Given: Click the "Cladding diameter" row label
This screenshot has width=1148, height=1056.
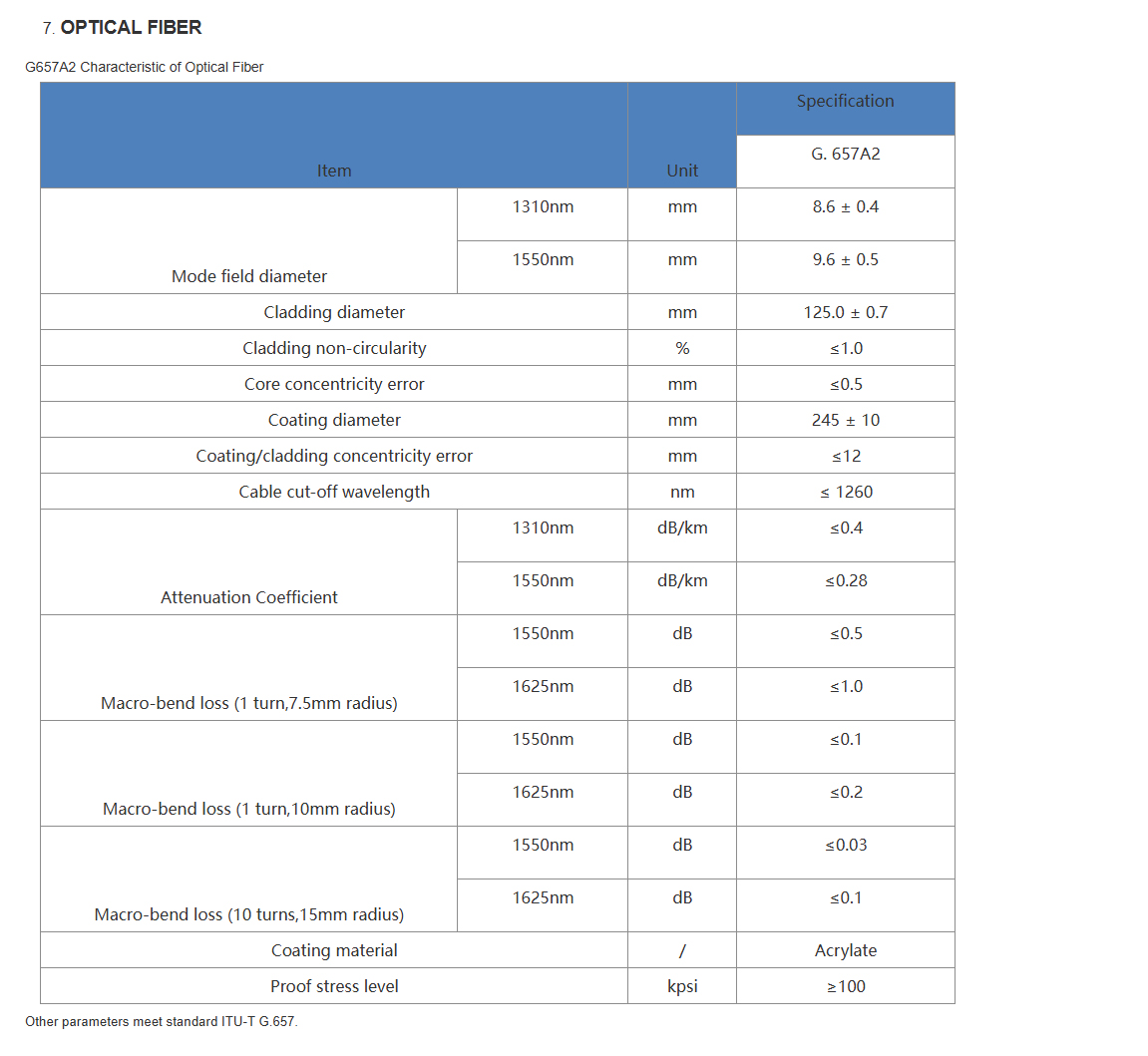Looking at the screenshot, I should 334,312.
